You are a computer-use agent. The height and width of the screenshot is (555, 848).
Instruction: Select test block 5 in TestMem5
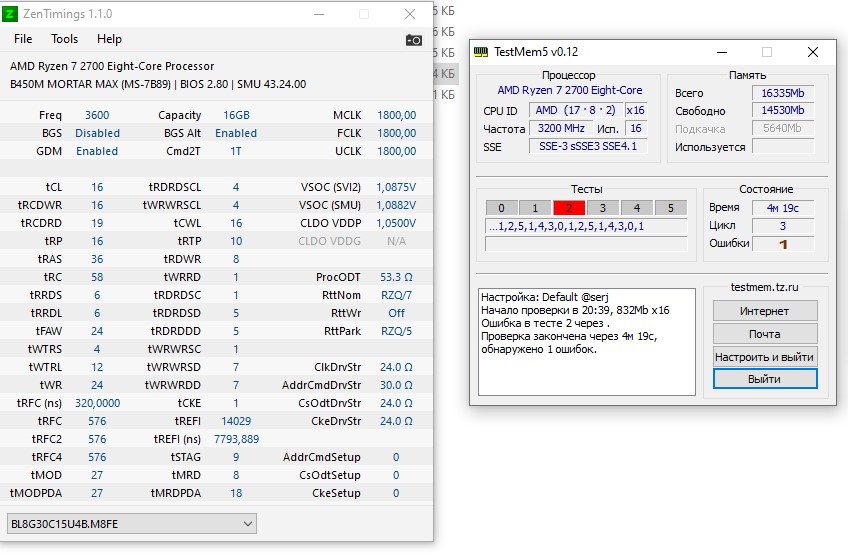pos(671,208)
